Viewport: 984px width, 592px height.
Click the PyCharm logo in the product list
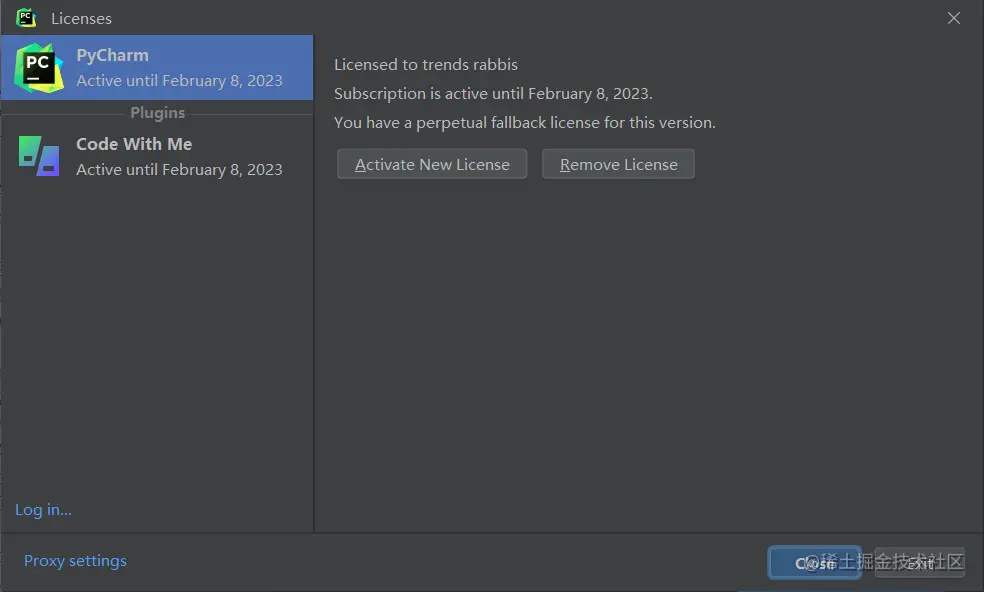38,67
